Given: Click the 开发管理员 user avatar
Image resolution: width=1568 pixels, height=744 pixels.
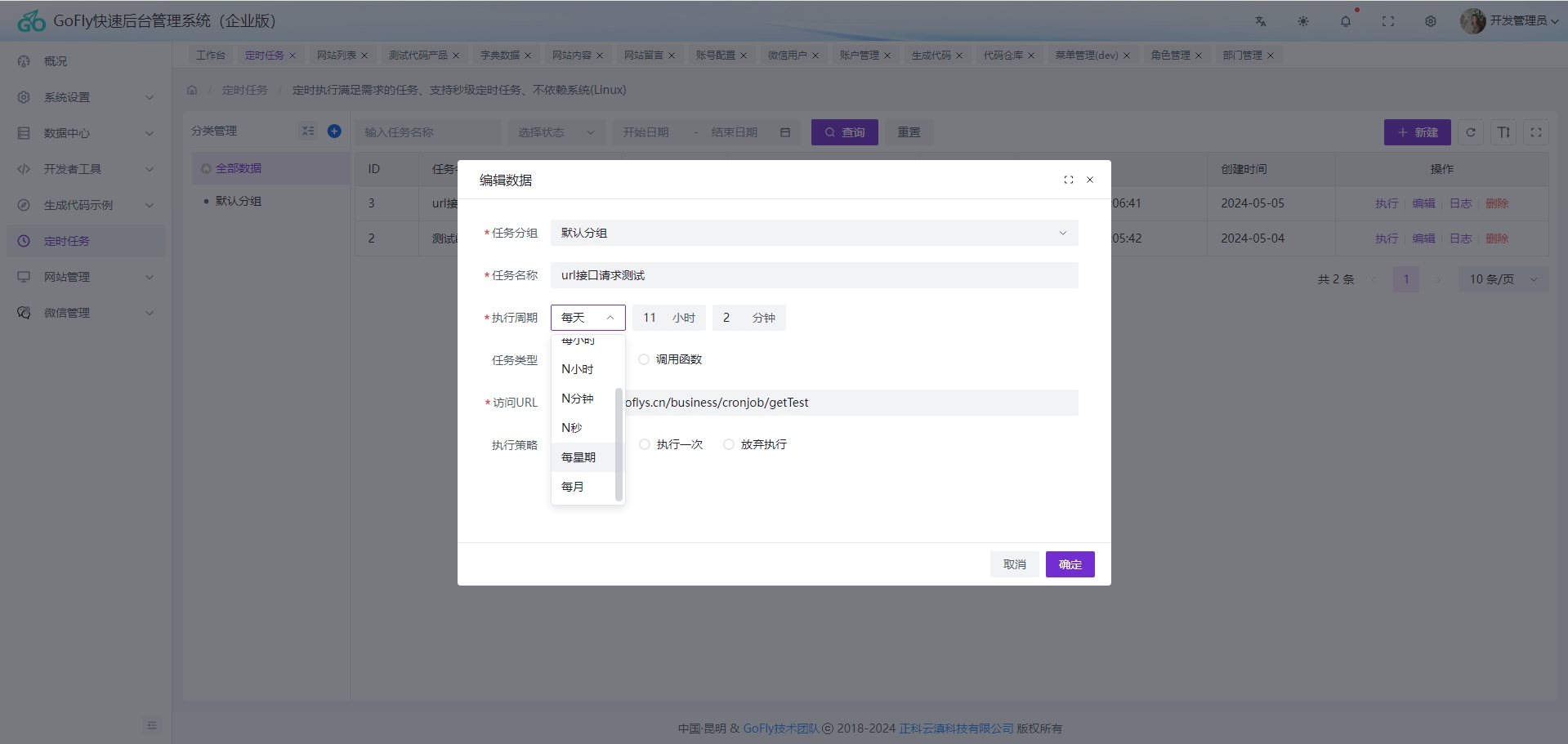Looking at the screenshot, I should point(1473,21).
